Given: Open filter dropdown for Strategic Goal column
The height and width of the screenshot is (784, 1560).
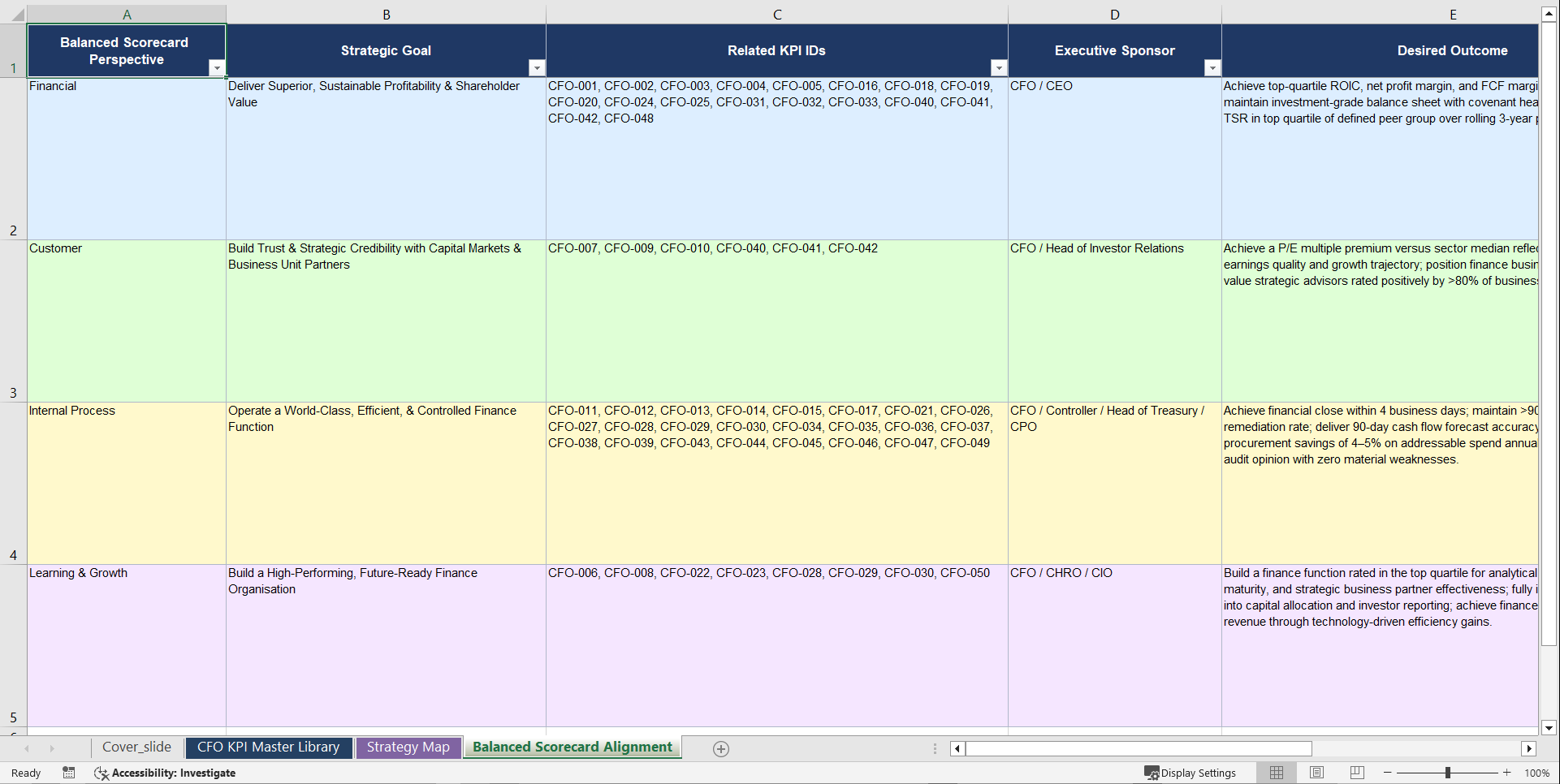Looking at the screenshot, I should 537,68.
